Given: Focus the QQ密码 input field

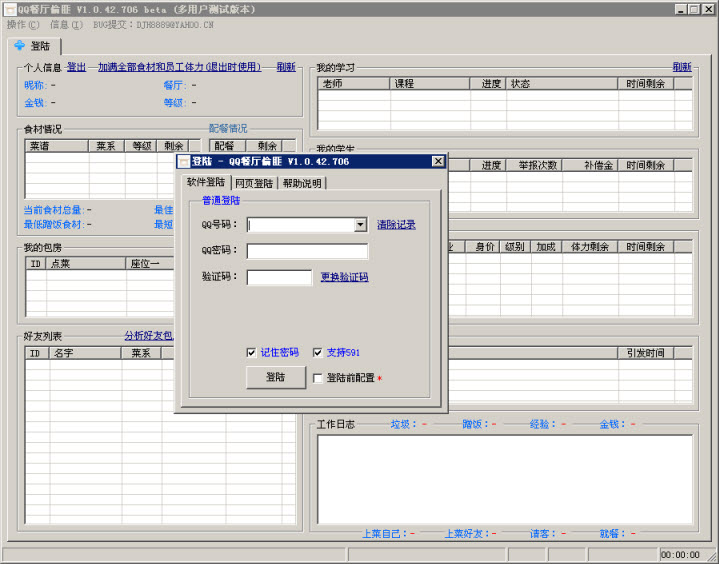Looking at the screenshot, I should click(x=307, y=251).
